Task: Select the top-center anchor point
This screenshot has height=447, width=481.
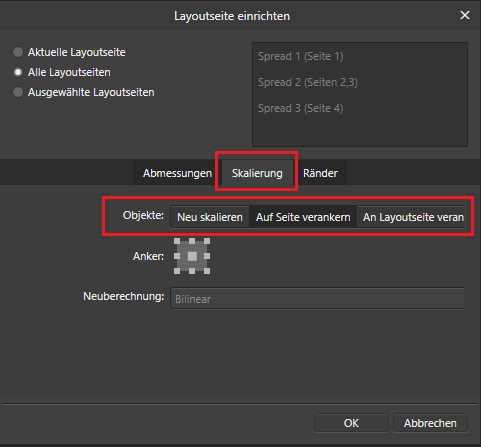Action: coord(192,241)
